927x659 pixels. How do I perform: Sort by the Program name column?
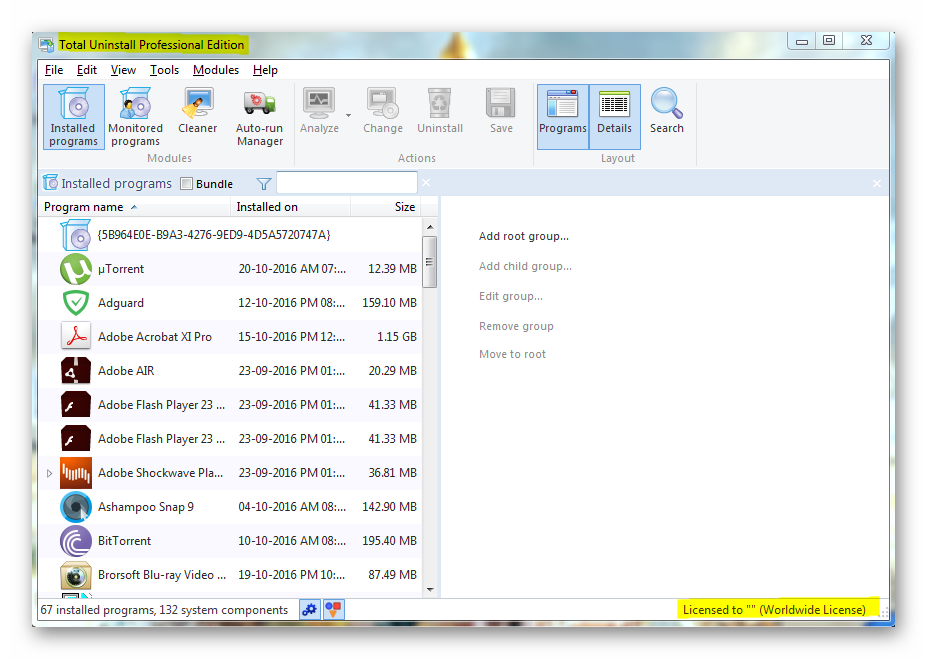135,207
